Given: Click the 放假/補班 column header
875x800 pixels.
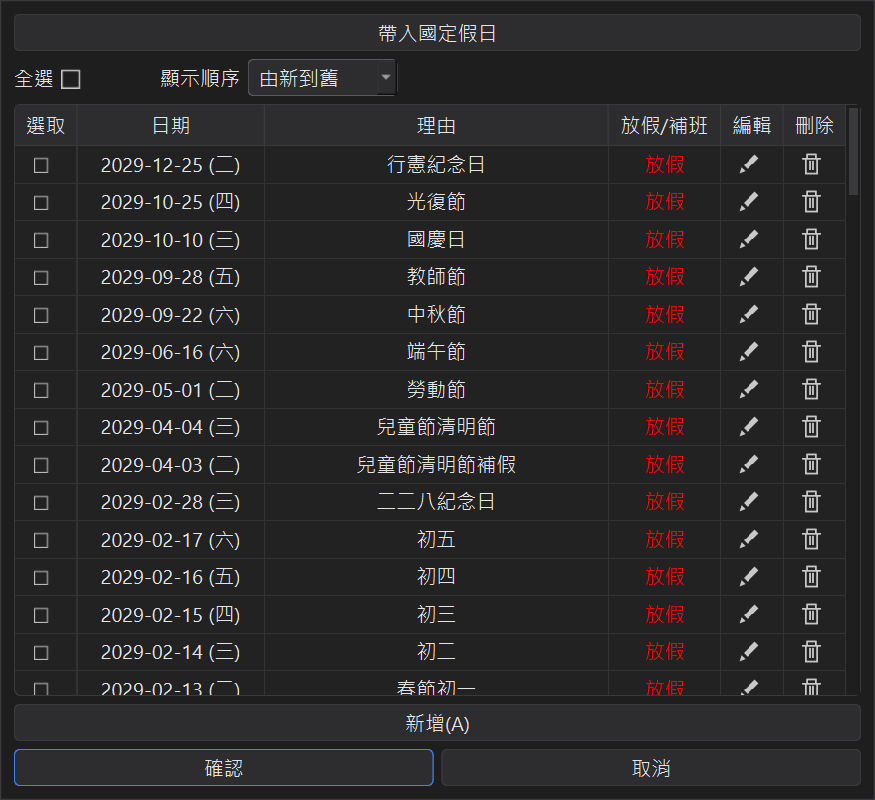Looking at the screenshot, I should [664, 126].
